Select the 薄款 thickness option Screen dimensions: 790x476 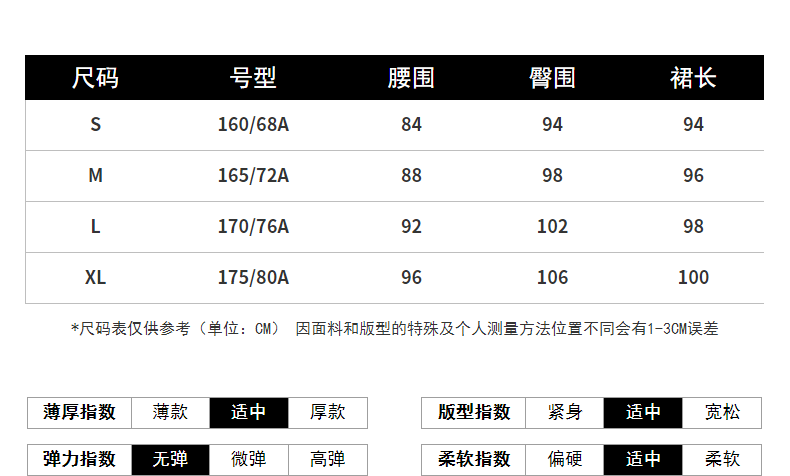(170, 412)
